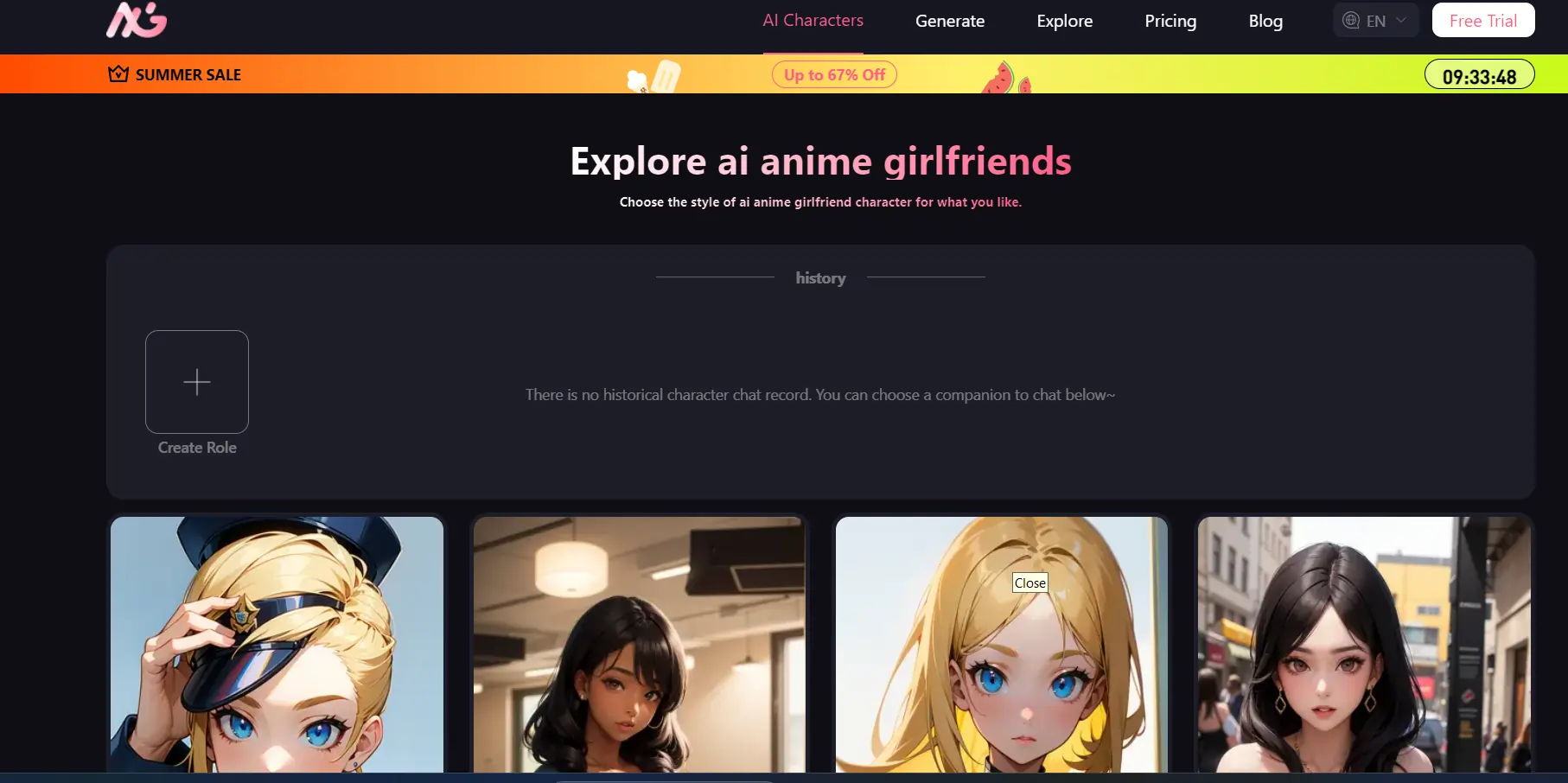Click the SUMMER SALE banner text
This screenshot has width=1568, height=783.
[188, 75]
